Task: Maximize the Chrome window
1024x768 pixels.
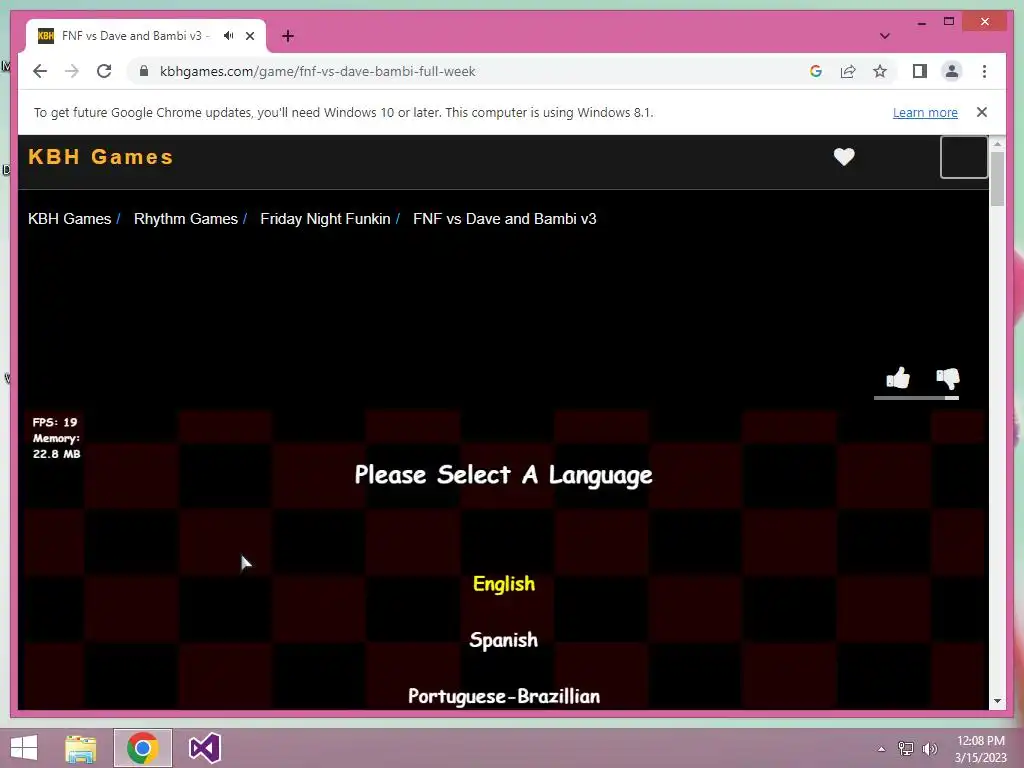Action: pos(949,22)
